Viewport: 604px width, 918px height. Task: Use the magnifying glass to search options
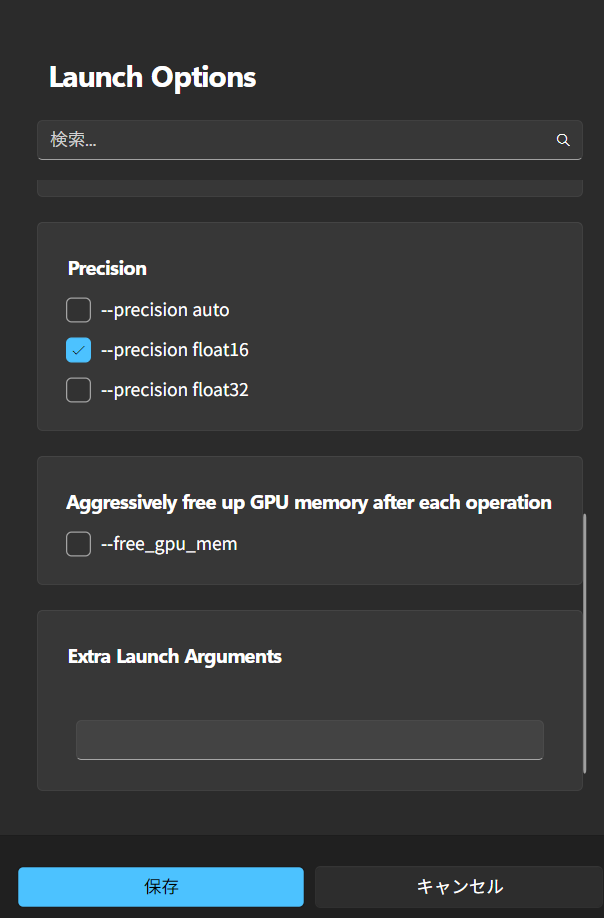coord(562,140)
